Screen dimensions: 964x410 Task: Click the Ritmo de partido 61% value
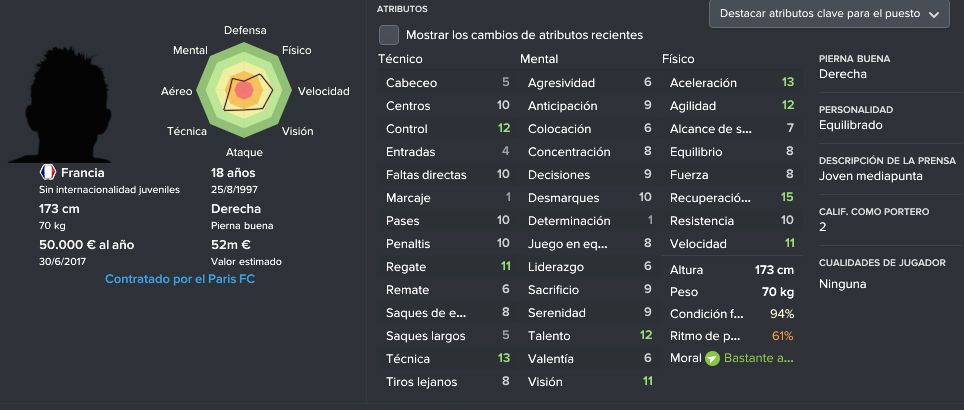782,336
